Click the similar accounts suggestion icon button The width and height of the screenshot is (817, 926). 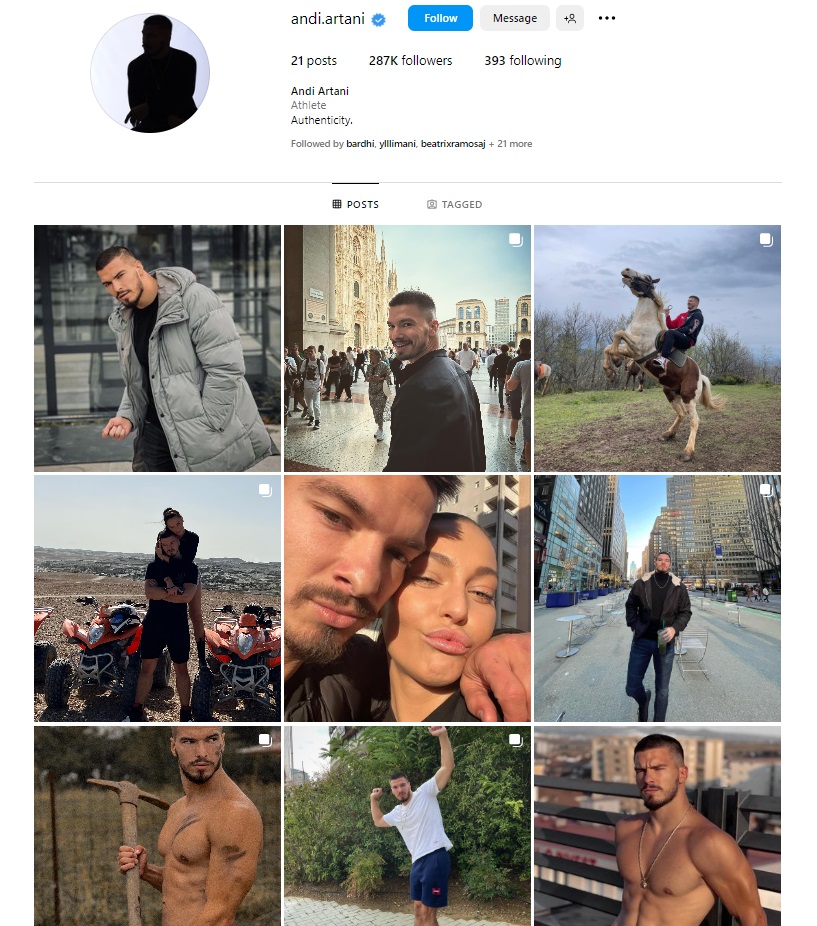click(570, 18)
